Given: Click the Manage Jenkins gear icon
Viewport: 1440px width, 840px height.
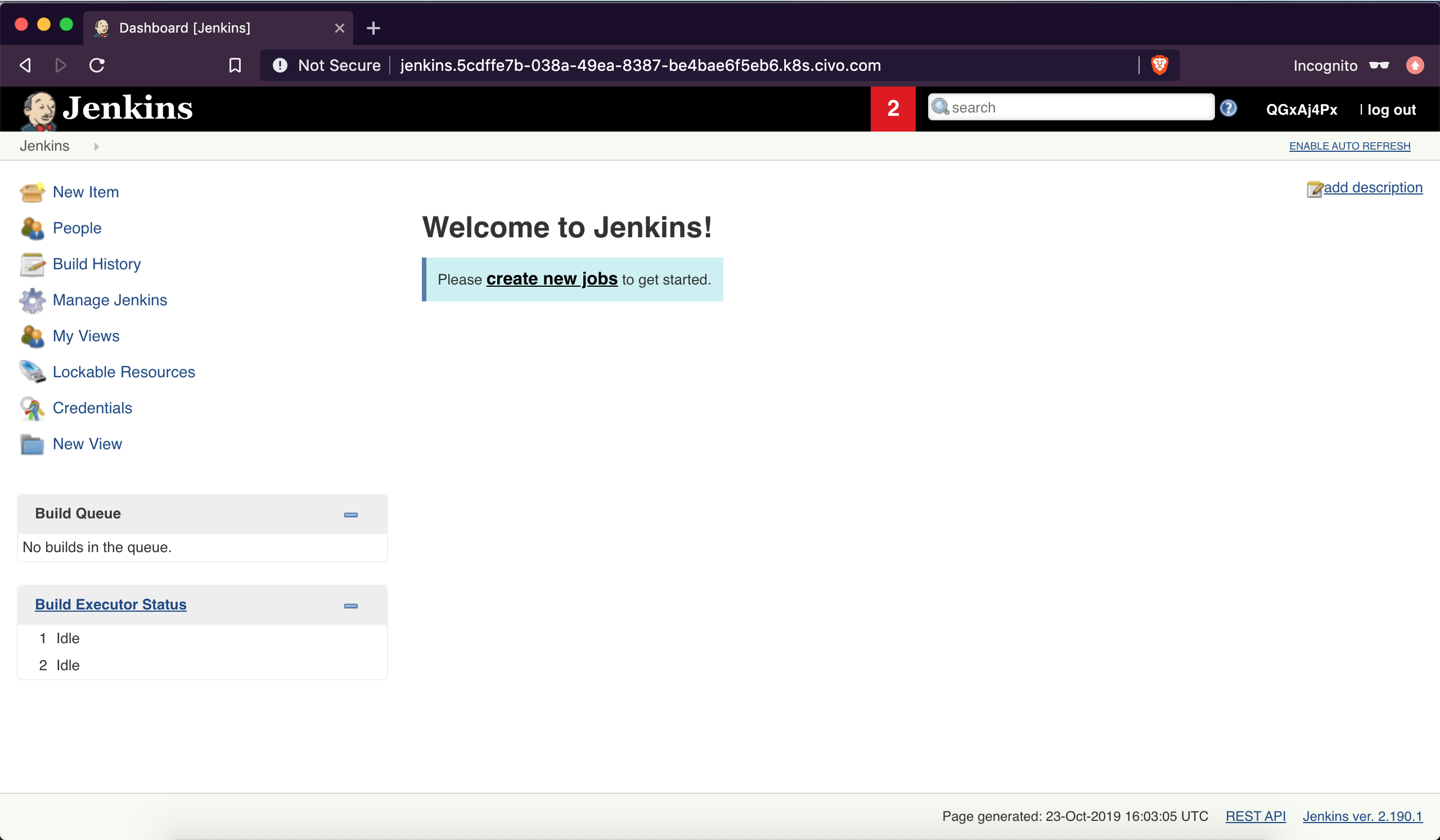Looking at the screenshot, I should [x=32, y=300].
